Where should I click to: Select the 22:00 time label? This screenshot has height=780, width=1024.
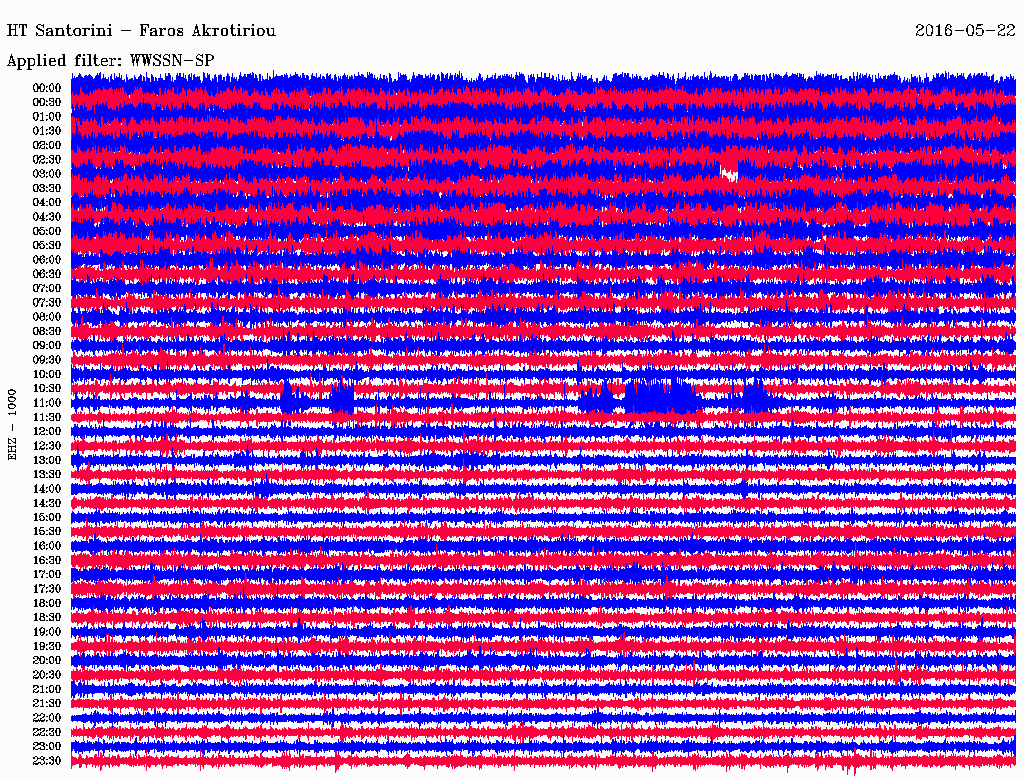47,718
